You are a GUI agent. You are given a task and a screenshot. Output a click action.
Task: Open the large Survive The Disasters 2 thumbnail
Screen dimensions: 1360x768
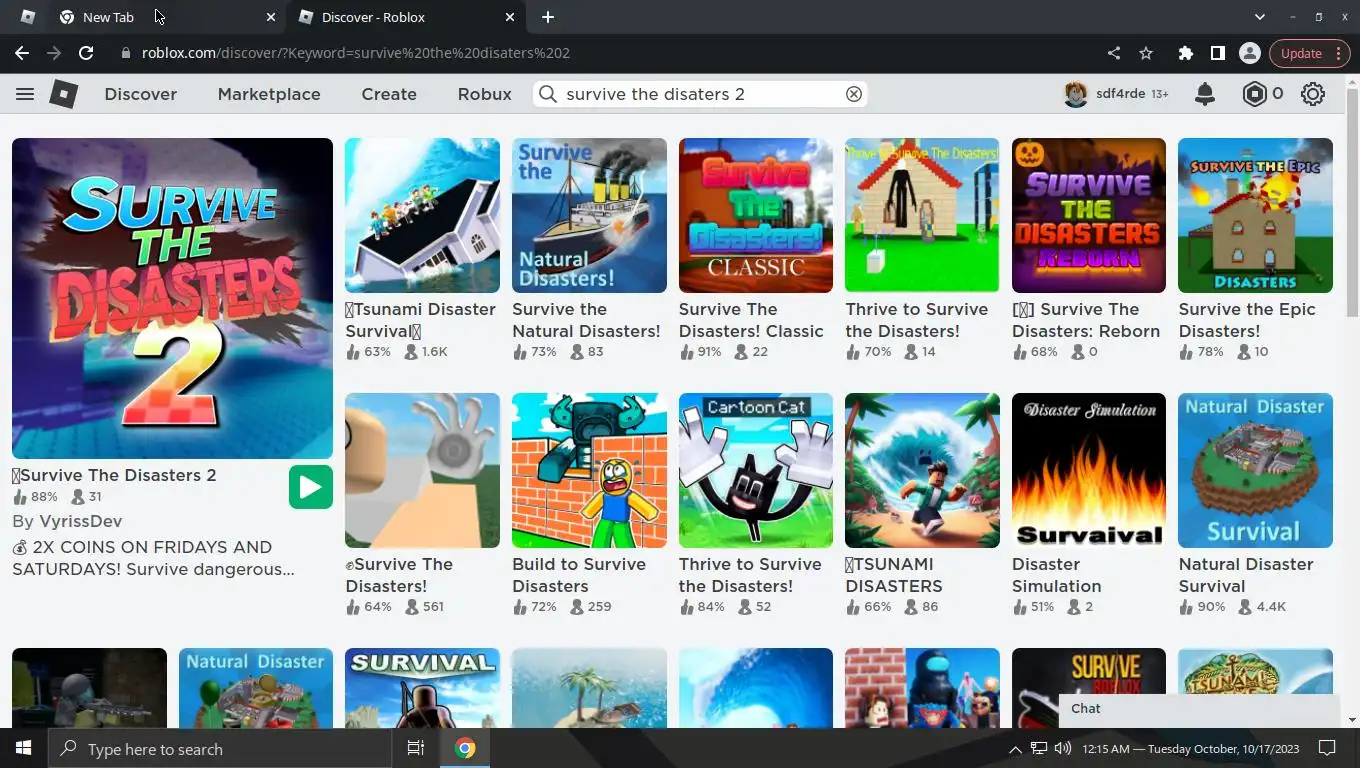172,298
